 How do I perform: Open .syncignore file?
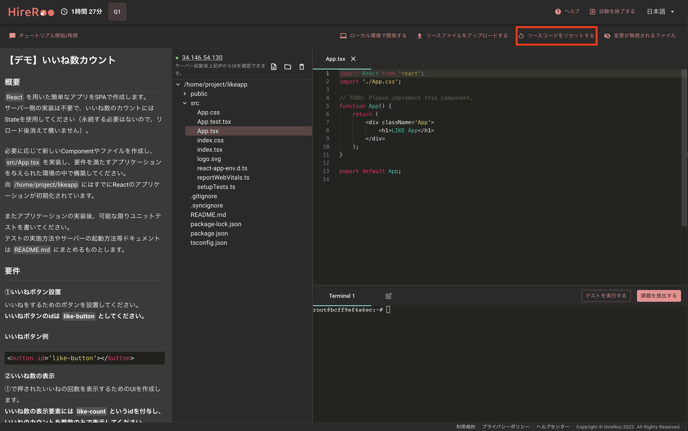point(207,205)
